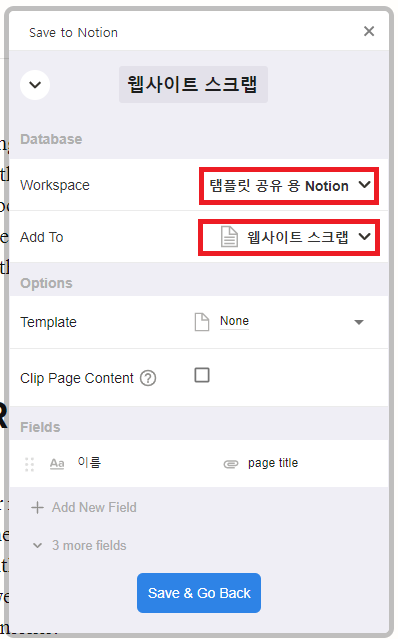This screenshot has height=639, width=398.
Task: Select the 이름 field name
Action: [x=89, y=463]
